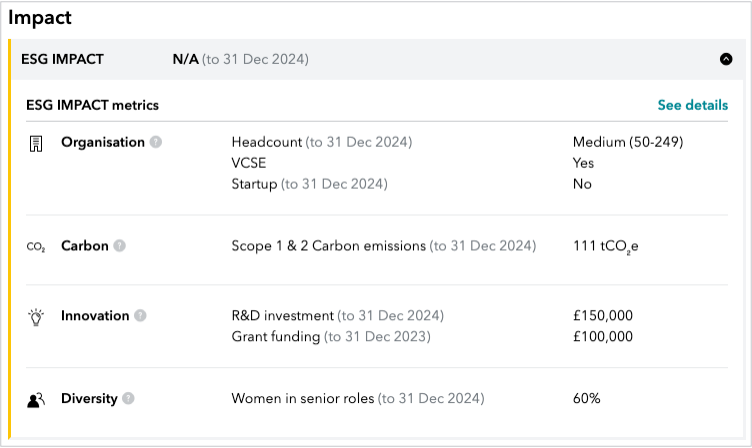Collapse the ESG IMPACT section chevron
The image size is (752, 448).
tap(726, 59)
